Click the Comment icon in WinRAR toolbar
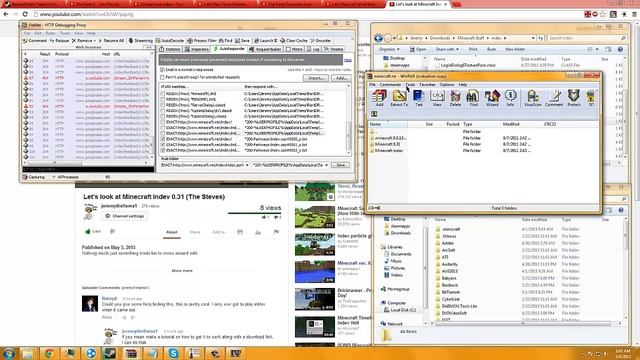This screenshot has height=360, width=640. (554, 98)
